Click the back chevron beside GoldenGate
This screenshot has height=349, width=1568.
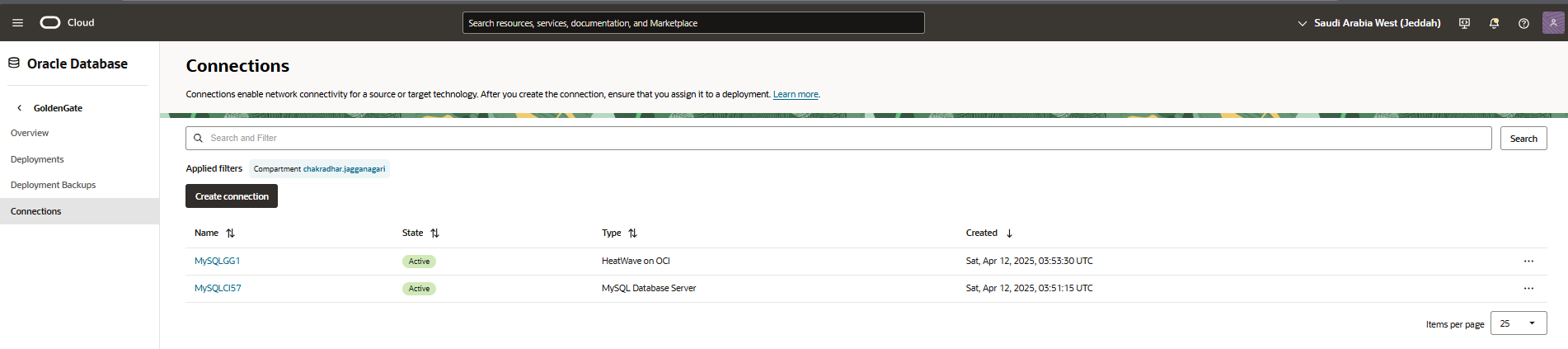(x=20, y=108)
